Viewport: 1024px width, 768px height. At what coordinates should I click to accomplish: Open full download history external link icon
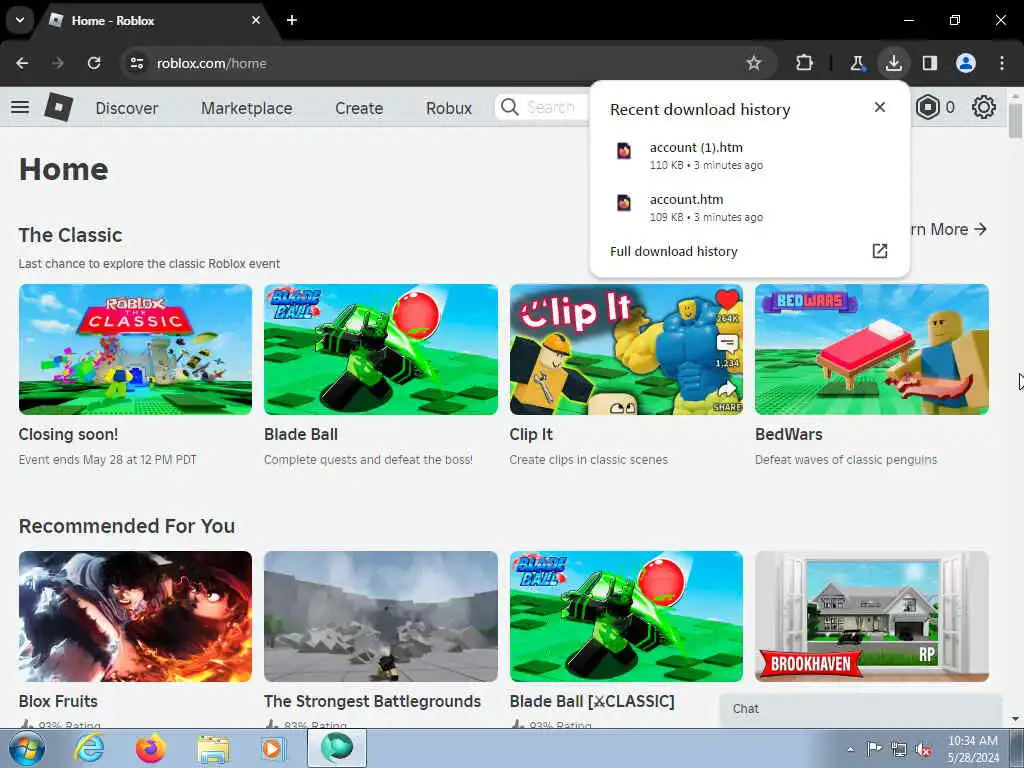click(880, 251)
